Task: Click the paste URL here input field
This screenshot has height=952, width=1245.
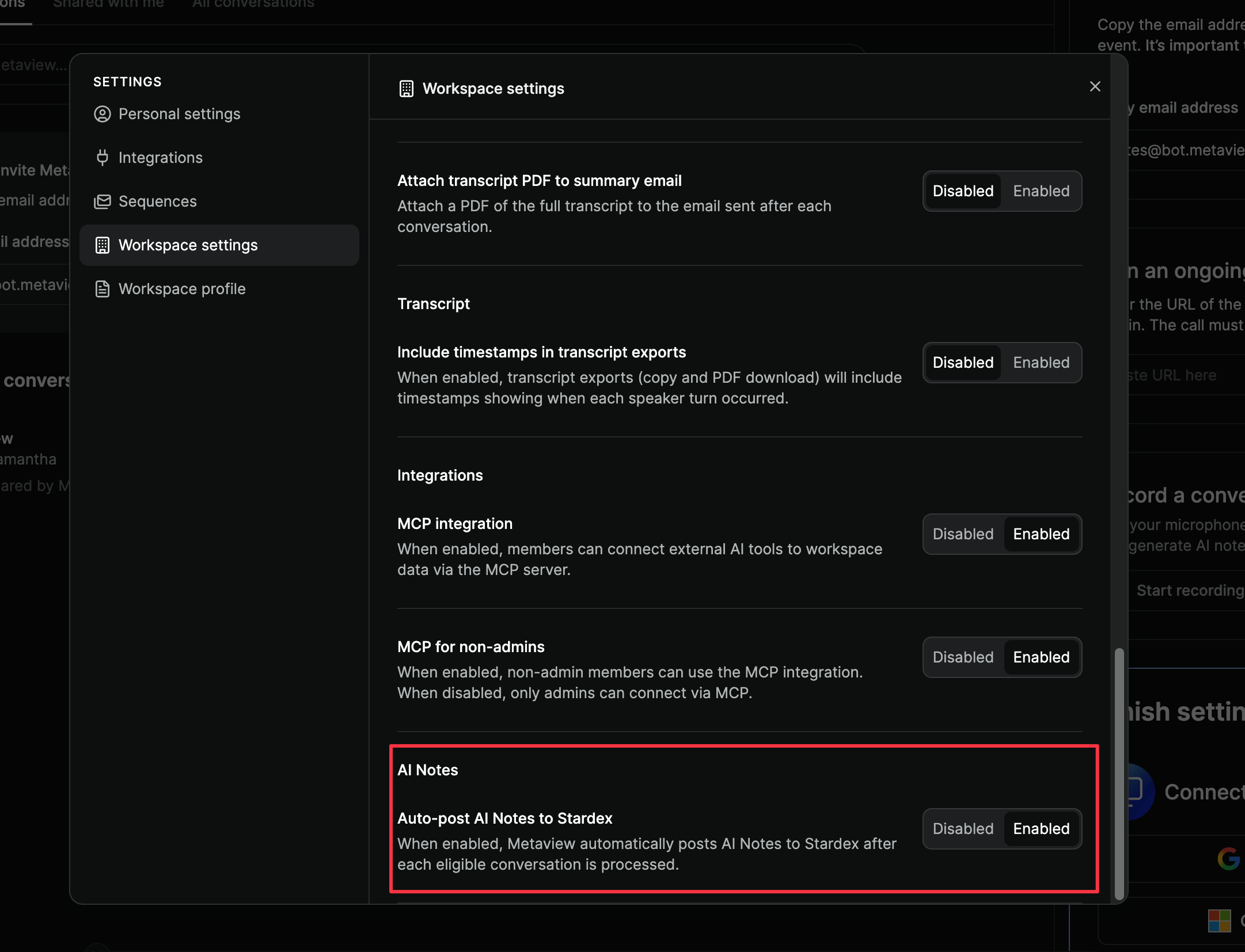Action: [x=1186, y=375]
